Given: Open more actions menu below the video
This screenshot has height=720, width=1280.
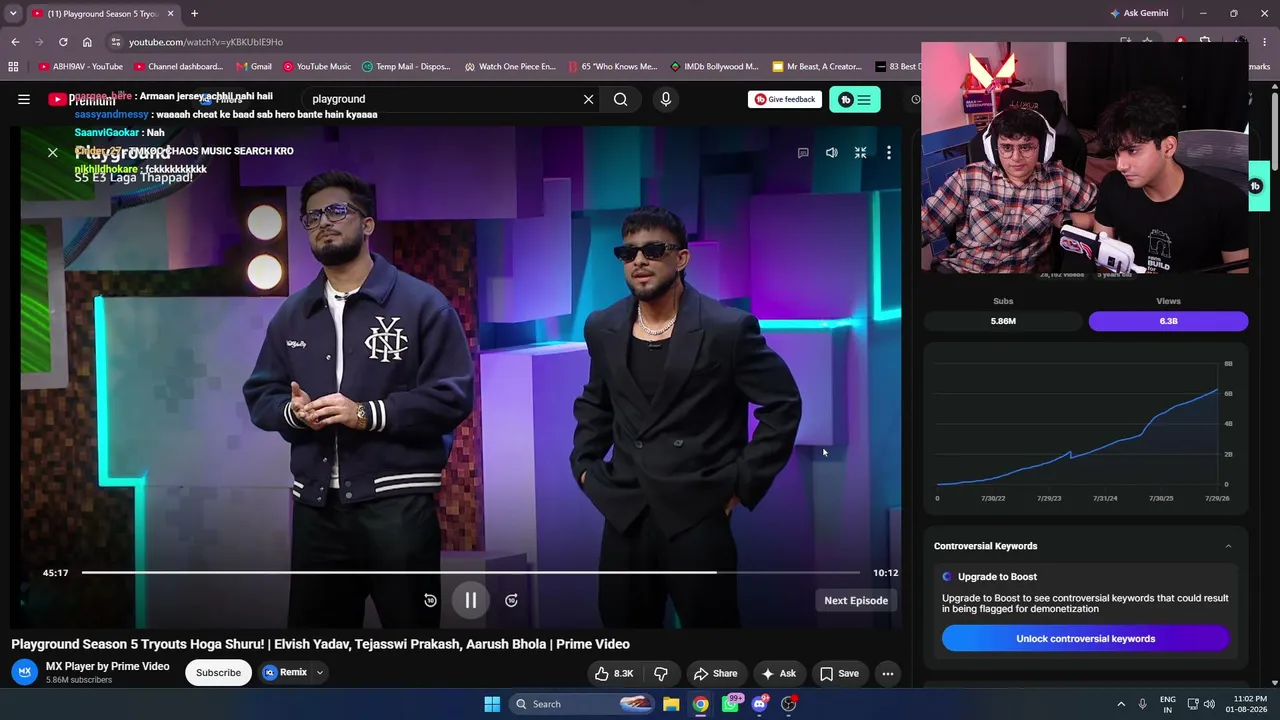Looking at the screenshot, I should pyautogui.click(x=887, y=673).
